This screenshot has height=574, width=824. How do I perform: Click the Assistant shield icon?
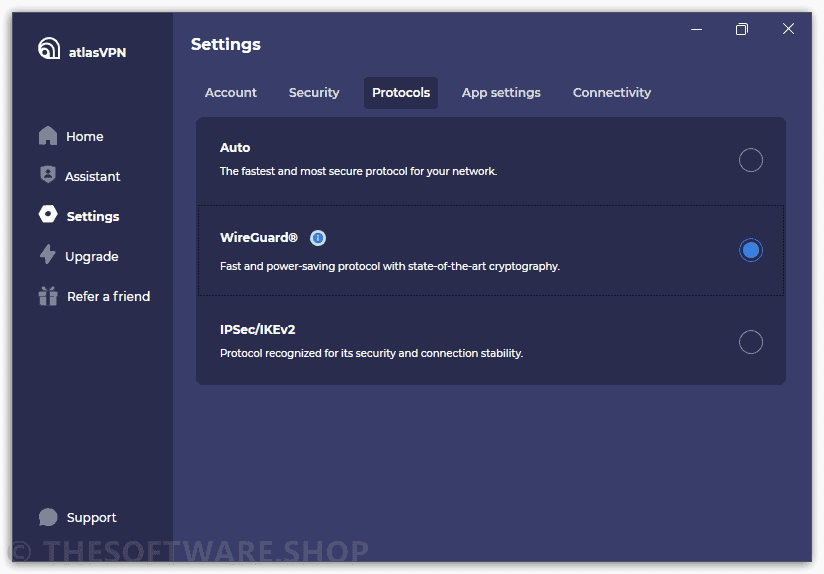[48, 175]
